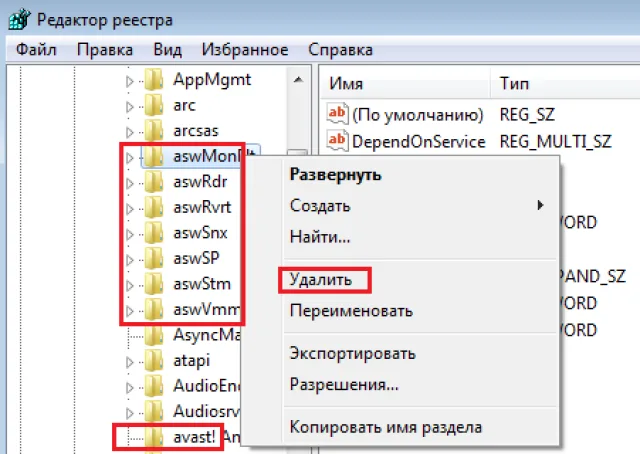640x454 pixels.
Task: Choose Переименовать in the context menu
Action: (x=351, y=311)
